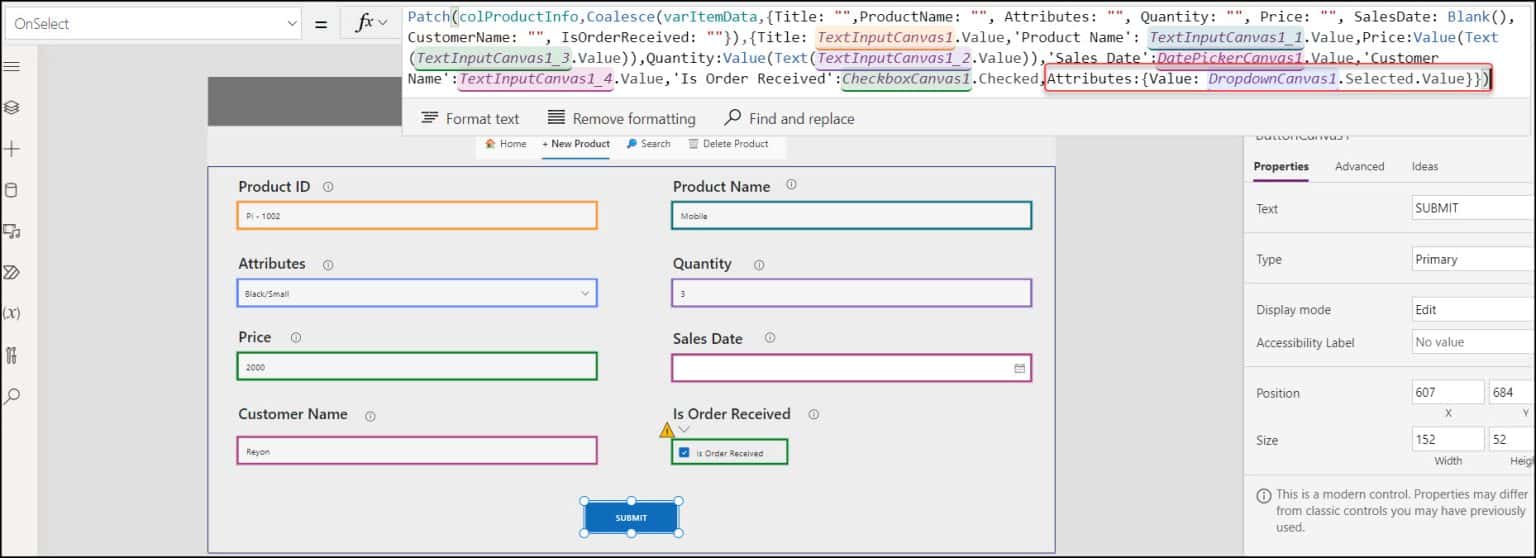Viewport: 1536px width, 558px height.
Task: Click the Search magnifier in sidebar
Action: [x=12, y=396]
